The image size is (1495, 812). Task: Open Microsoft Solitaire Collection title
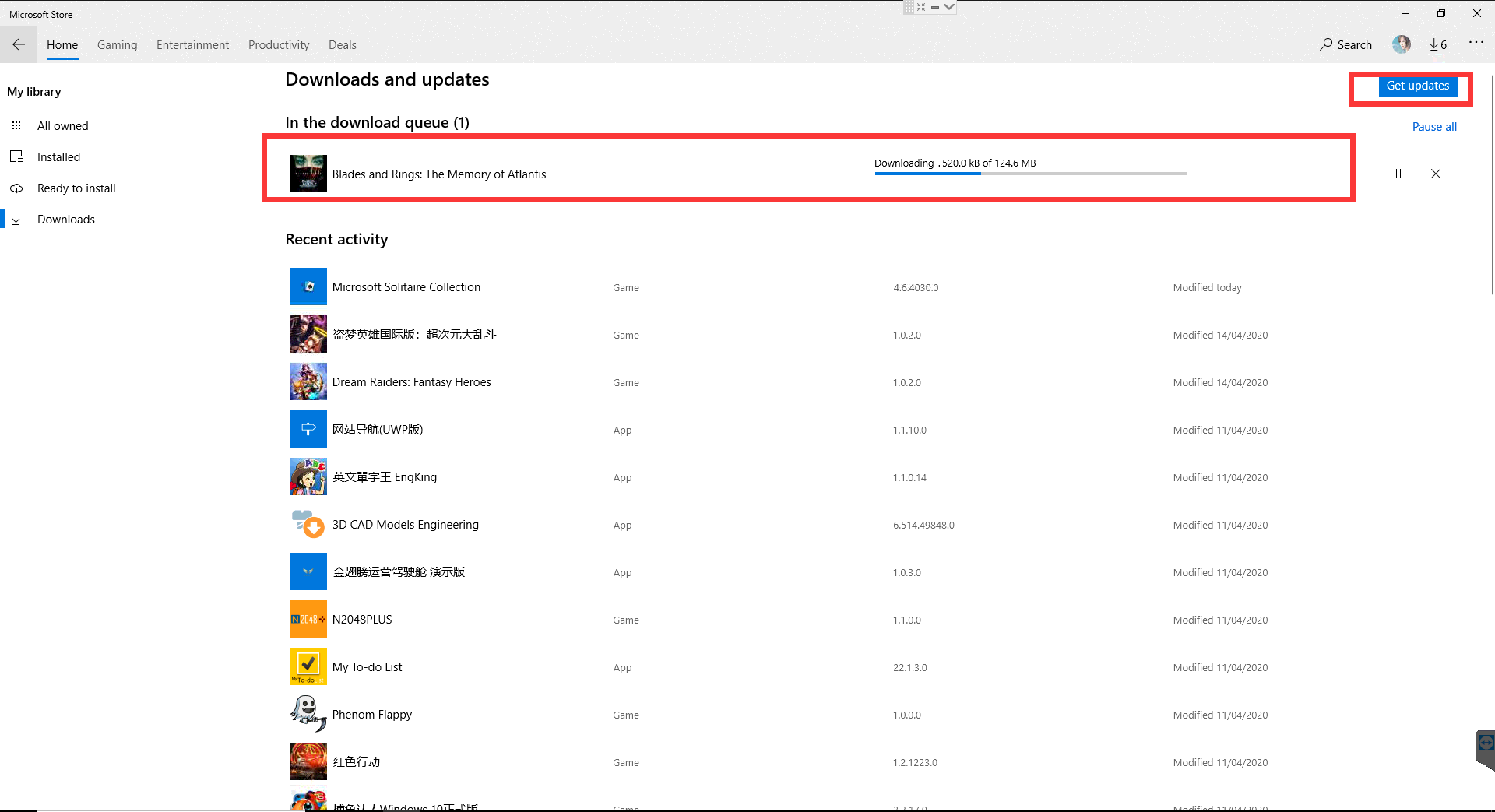[x=406, y=286]
